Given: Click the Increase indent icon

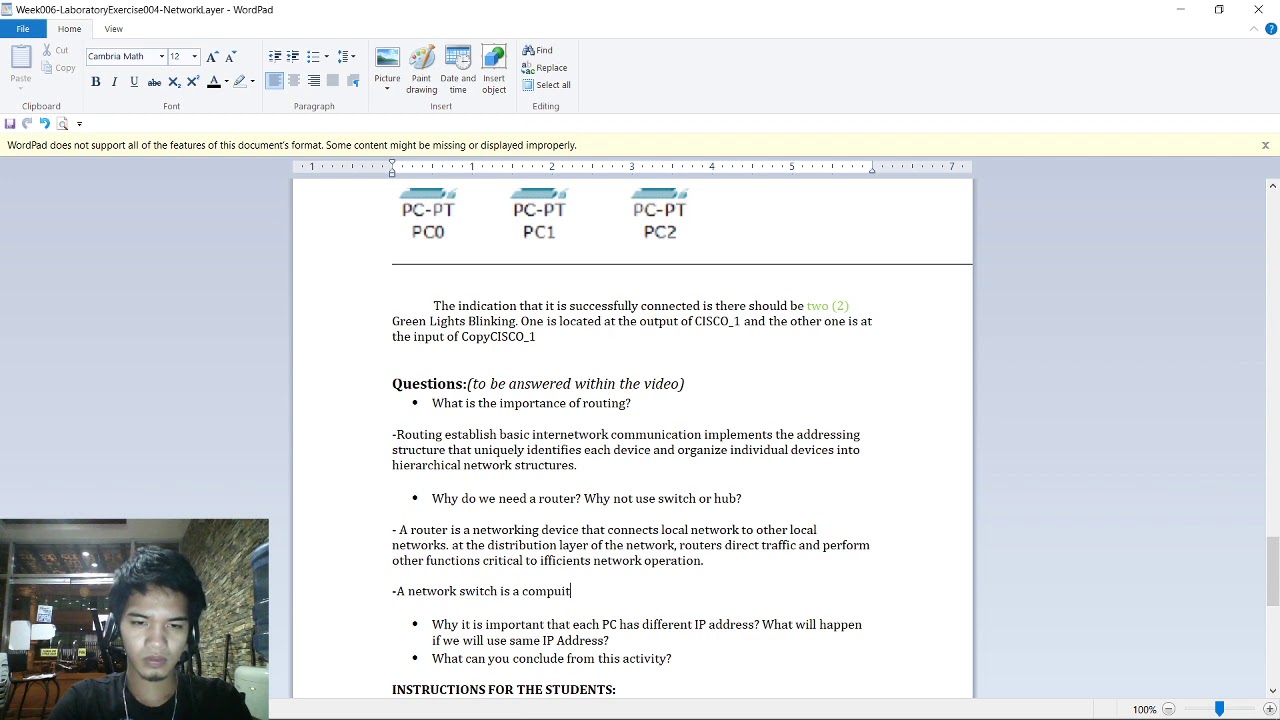Looking at the screenshot, I should 293,56.
